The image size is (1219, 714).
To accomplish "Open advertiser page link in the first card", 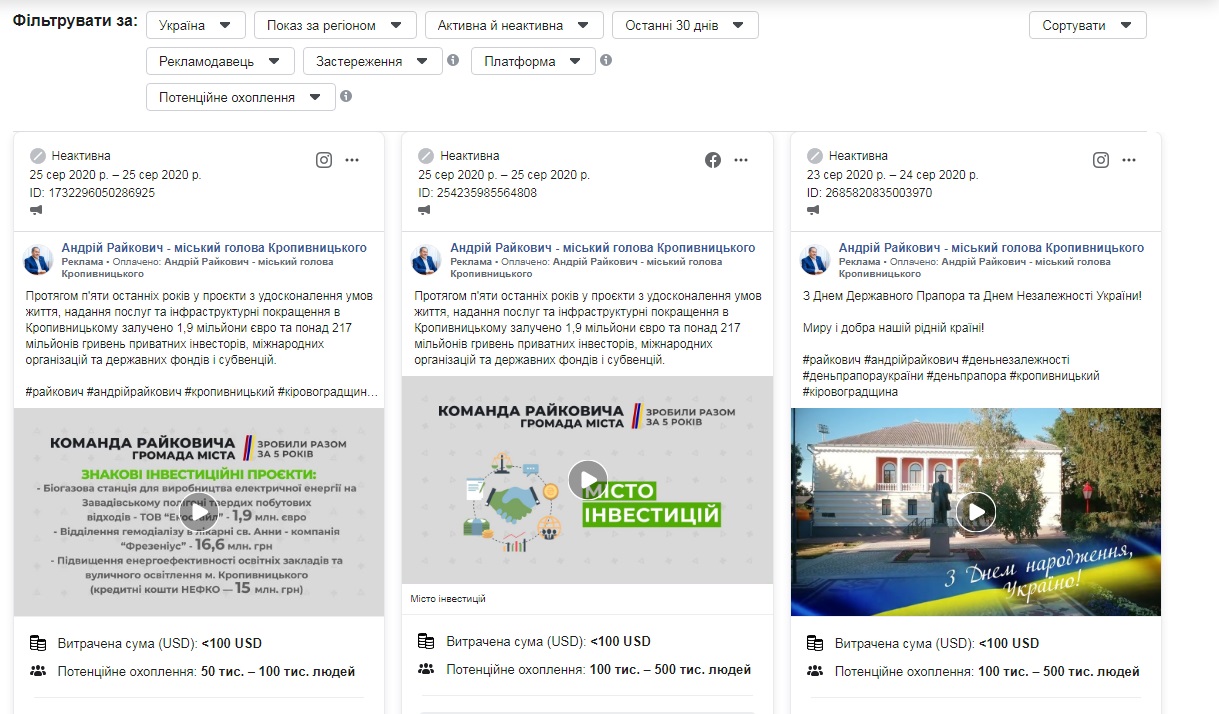I will click(214, 248).
